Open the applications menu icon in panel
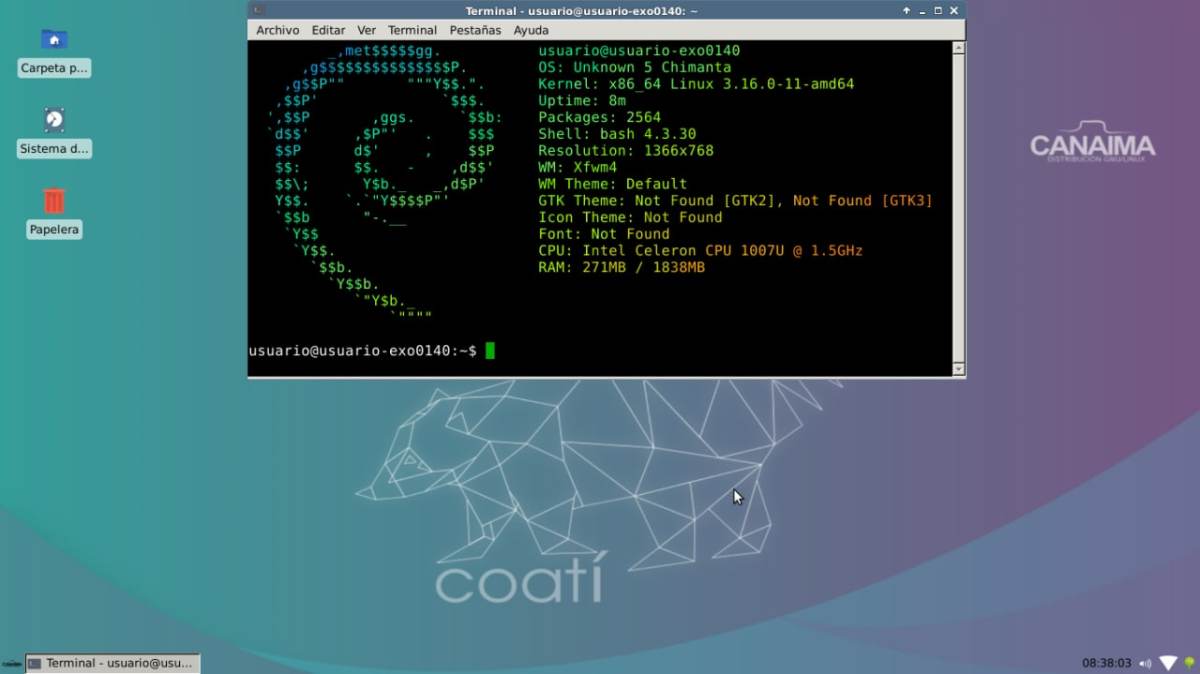The height and width of the screenshot is (674, 1200). tap(11, 663)
